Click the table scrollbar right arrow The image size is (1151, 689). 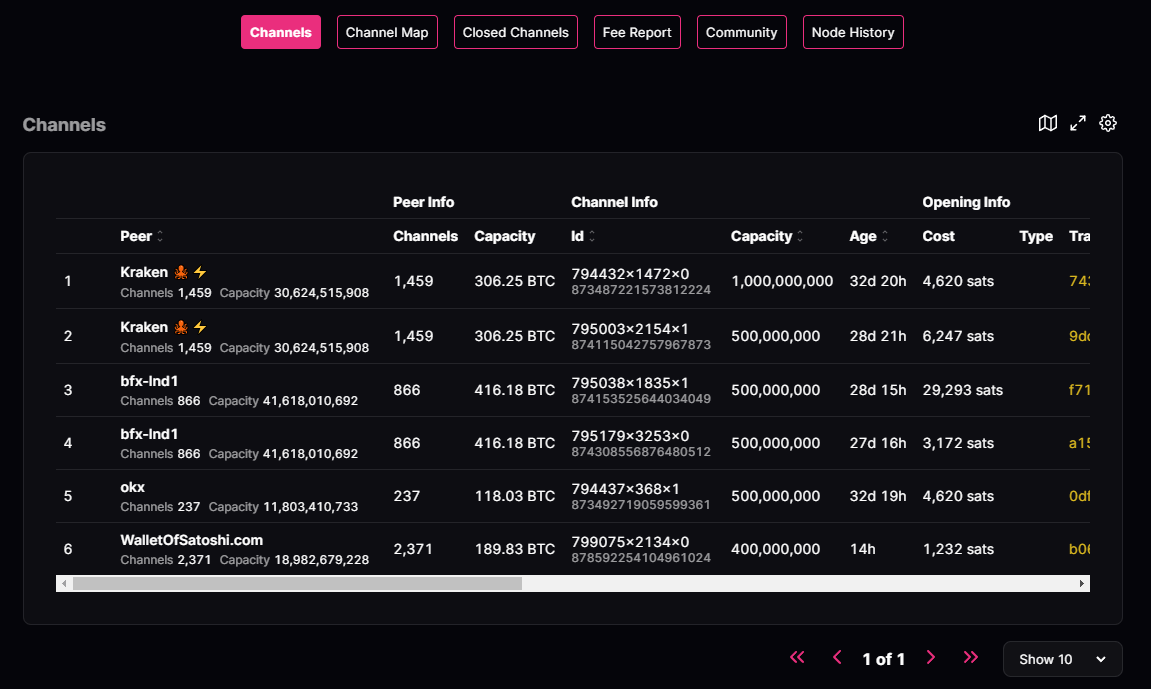coord(1082,583)
